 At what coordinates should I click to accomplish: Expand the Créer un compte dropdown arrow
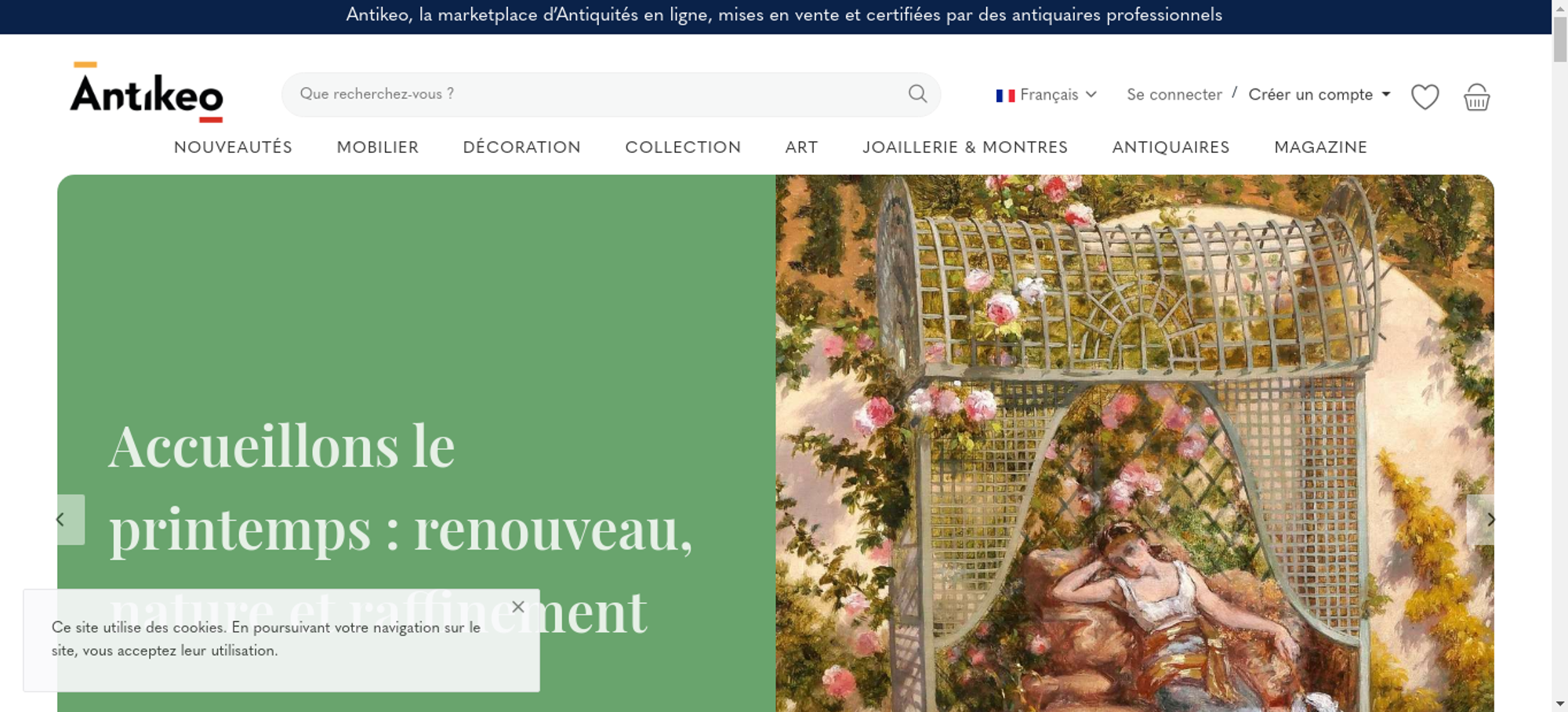coord(1386,94)
